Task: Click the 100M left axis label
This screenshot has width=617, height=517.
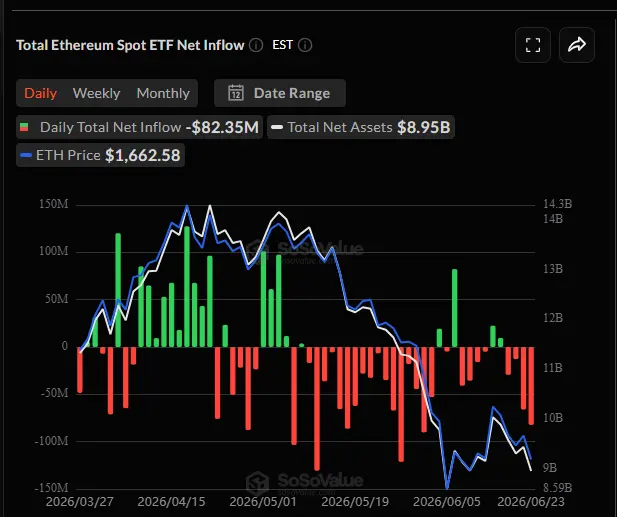Action: [54, 251]
